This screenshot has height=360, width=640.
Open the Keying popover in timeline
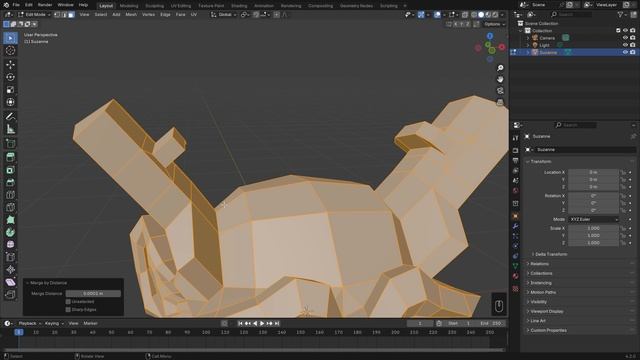[54, 323]
